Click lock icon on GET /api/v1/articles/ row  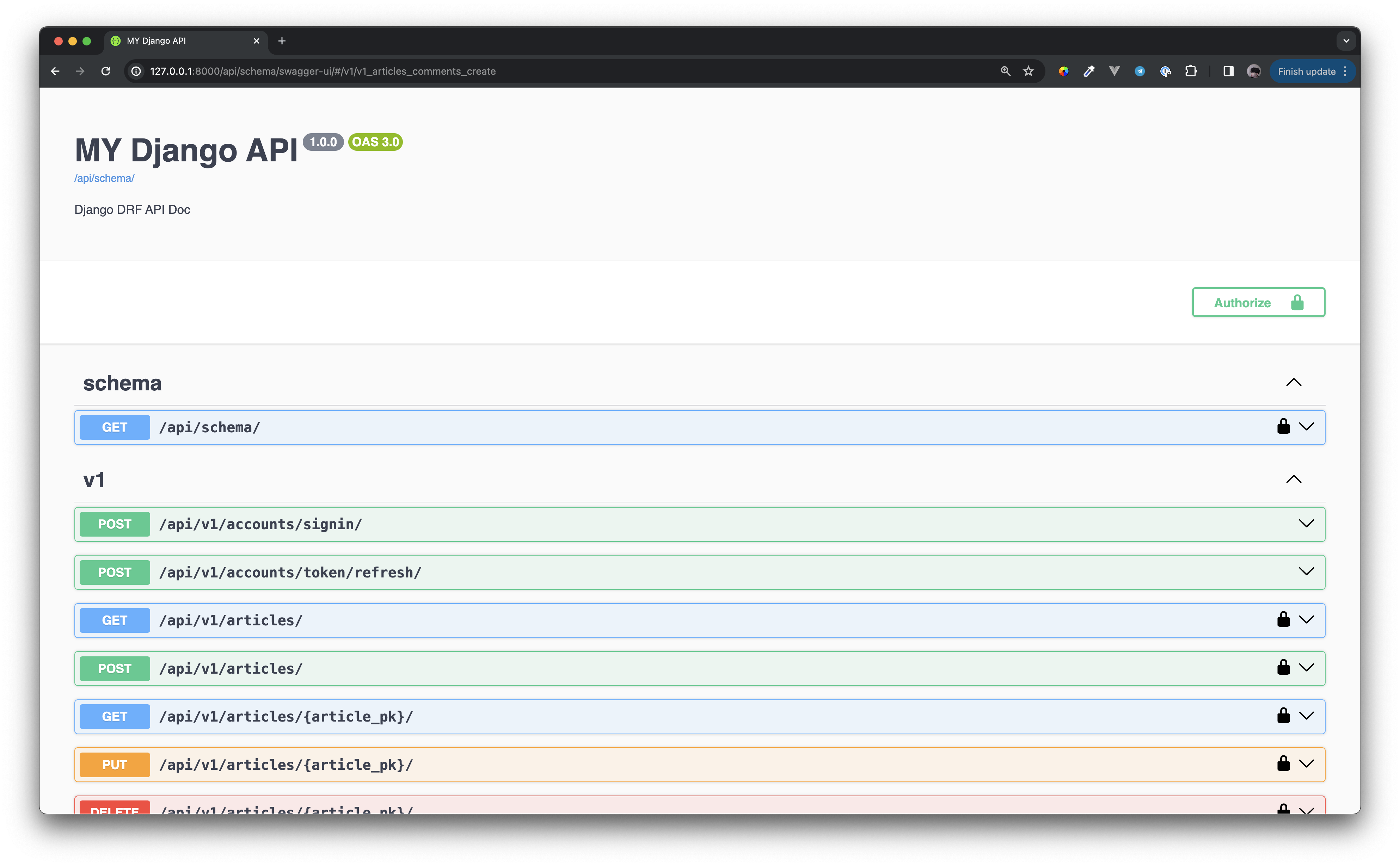pyautogui.click(x=1283, y=620)
